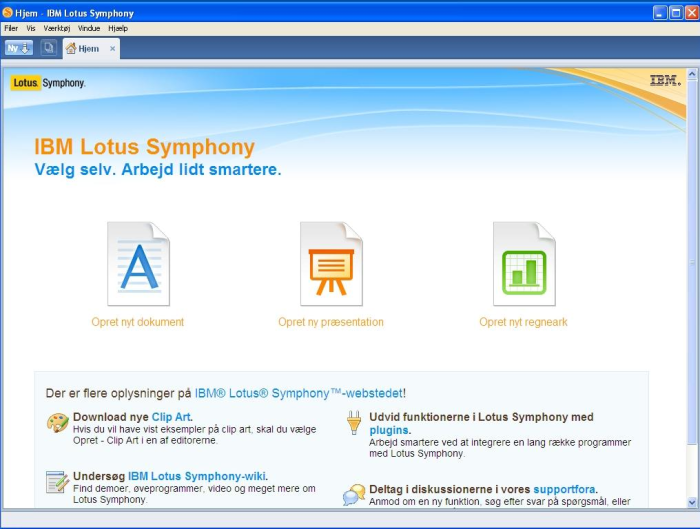This screenshot has height=529, width=700.
Task: Click the supportfora link
Action: (564, 489)
